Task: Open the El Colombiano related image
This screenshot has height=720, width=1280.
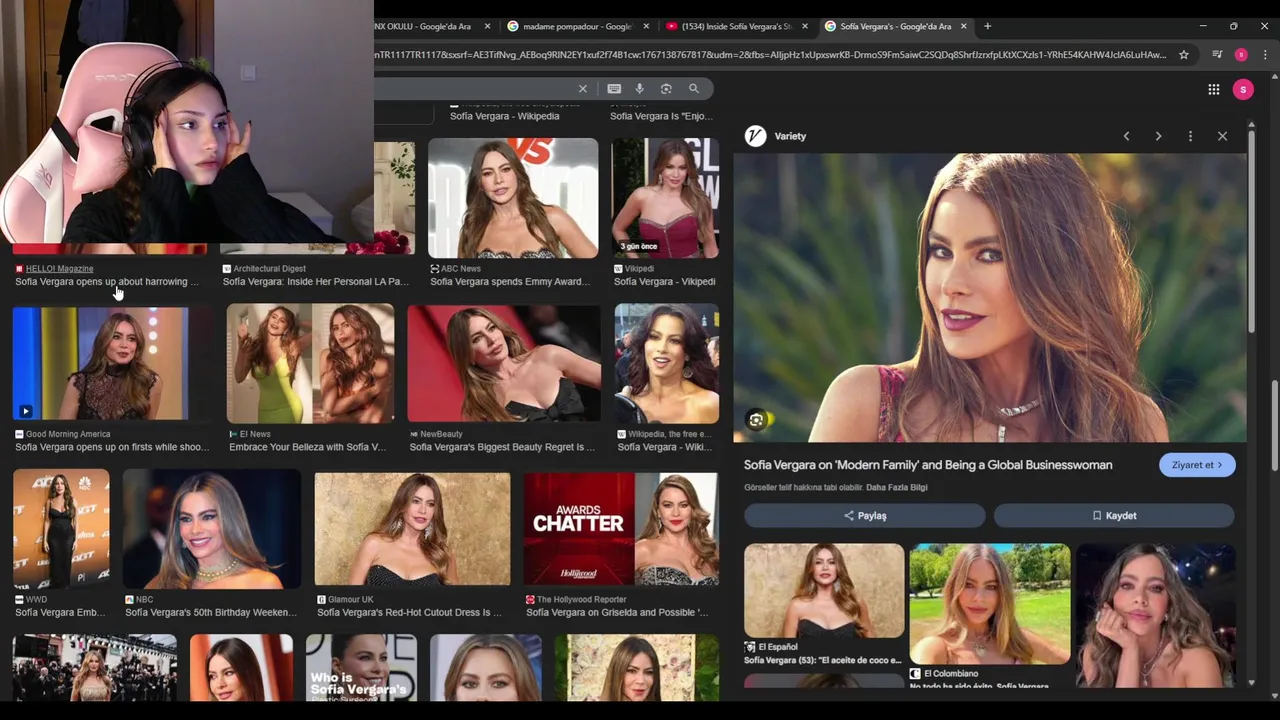Action: coord(990,604)
